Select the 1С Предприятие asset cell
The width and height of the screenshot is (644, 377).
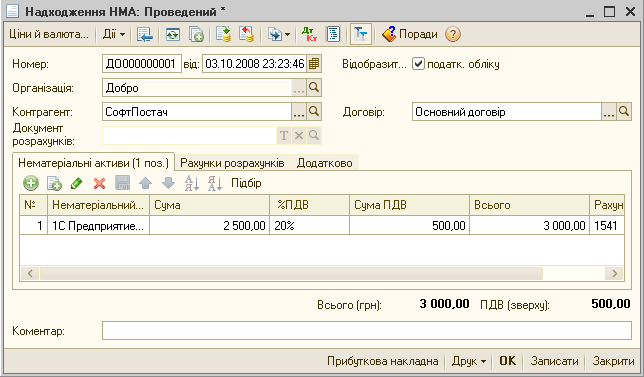[x=99, y=225]
